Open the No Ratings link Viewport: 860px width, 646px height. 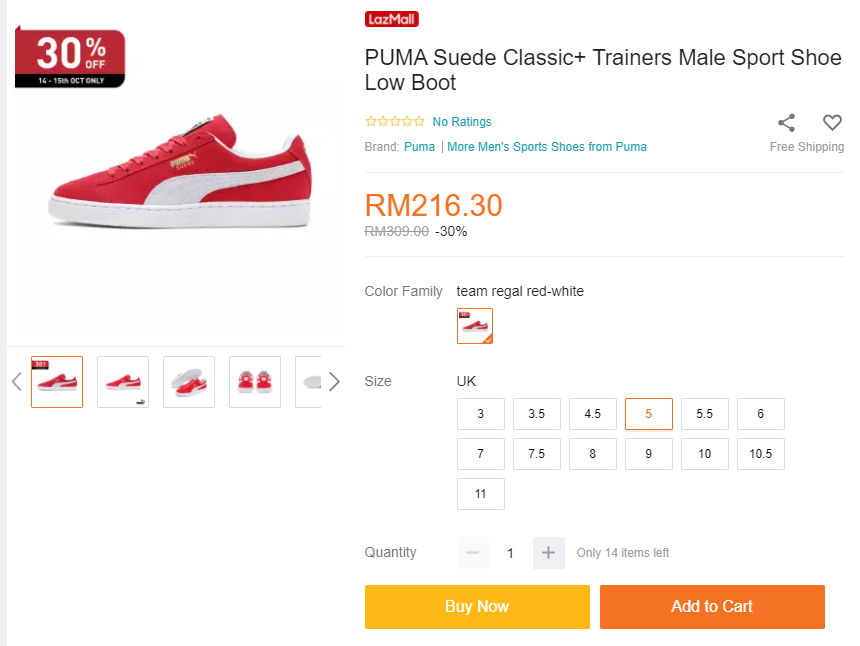[x=462, y=122]
